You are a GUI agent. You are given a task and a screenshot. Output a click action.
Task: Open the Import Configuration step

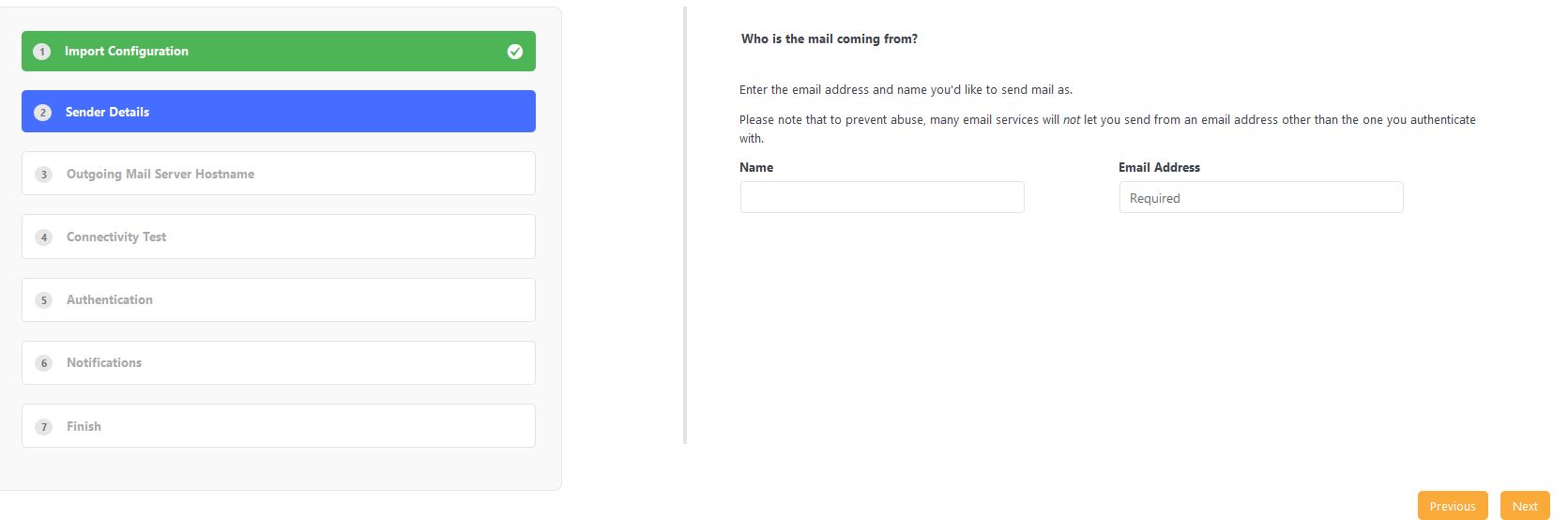[x=279, y=51]
